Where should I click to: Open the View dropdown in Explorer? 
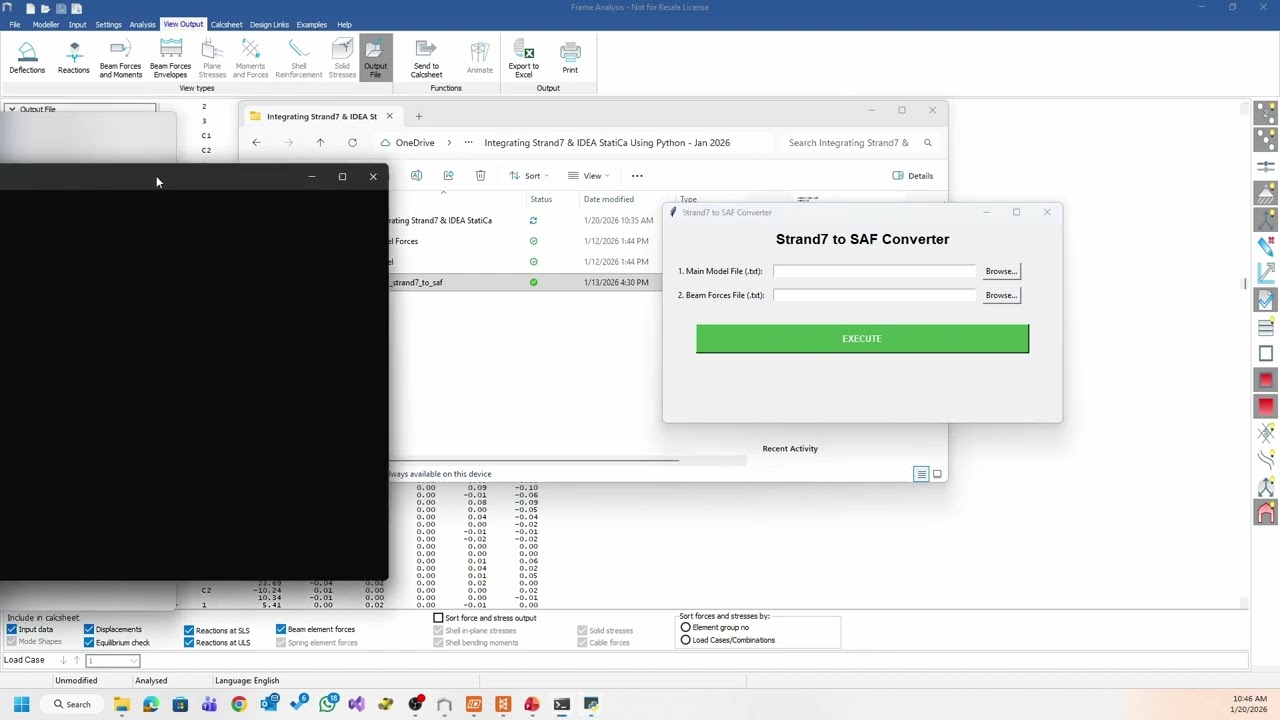coord(589,176)
